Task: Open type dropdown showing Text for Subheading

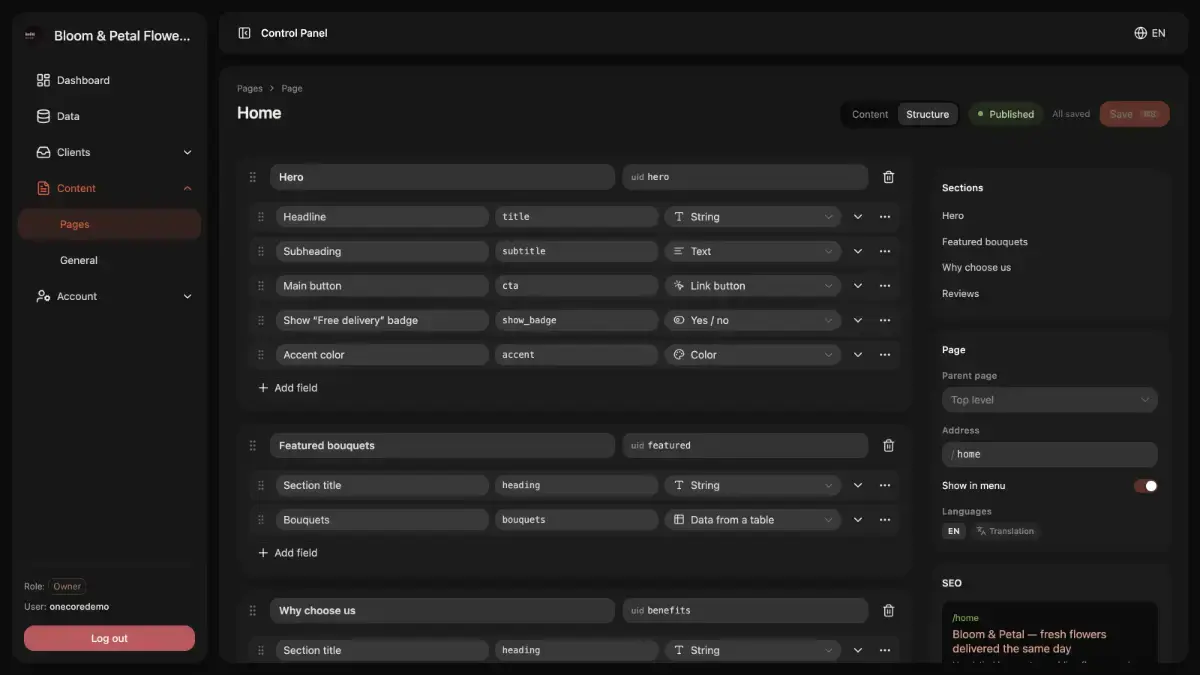Action: tap(753, 251)
